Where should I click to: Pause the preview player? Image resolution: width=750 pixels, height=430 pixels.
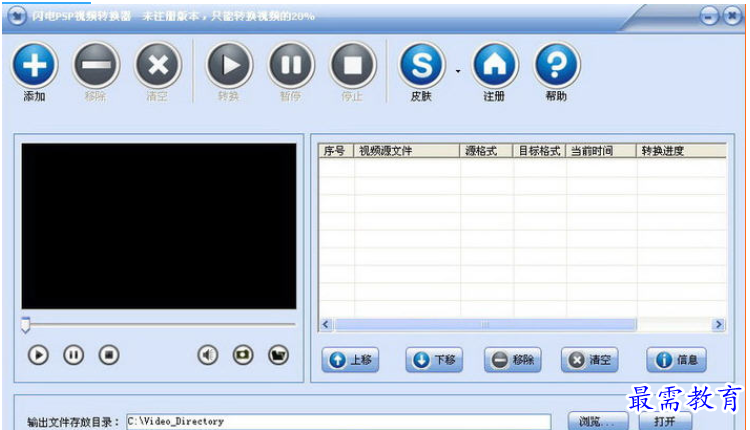74,355
